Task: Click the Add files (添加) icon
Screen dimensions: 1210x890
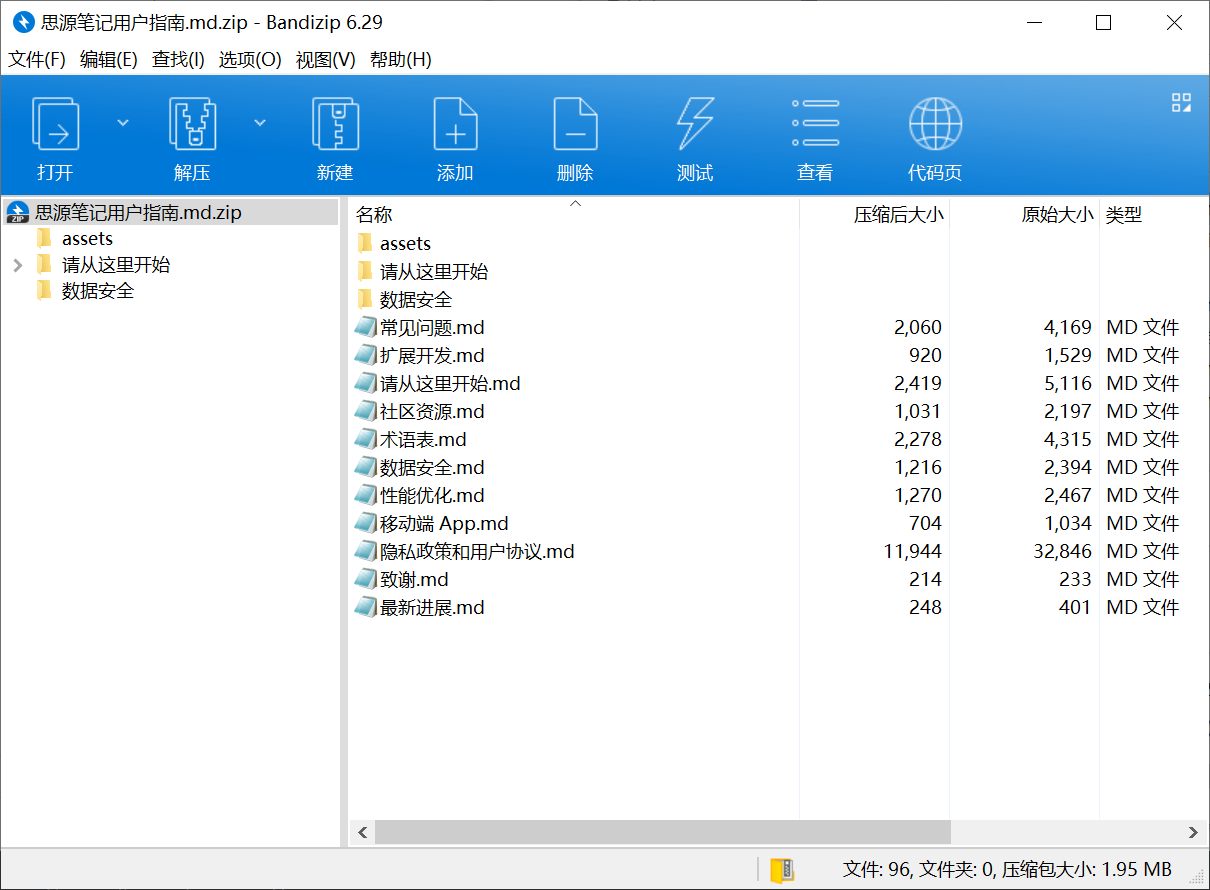Action: coord(455,124)
